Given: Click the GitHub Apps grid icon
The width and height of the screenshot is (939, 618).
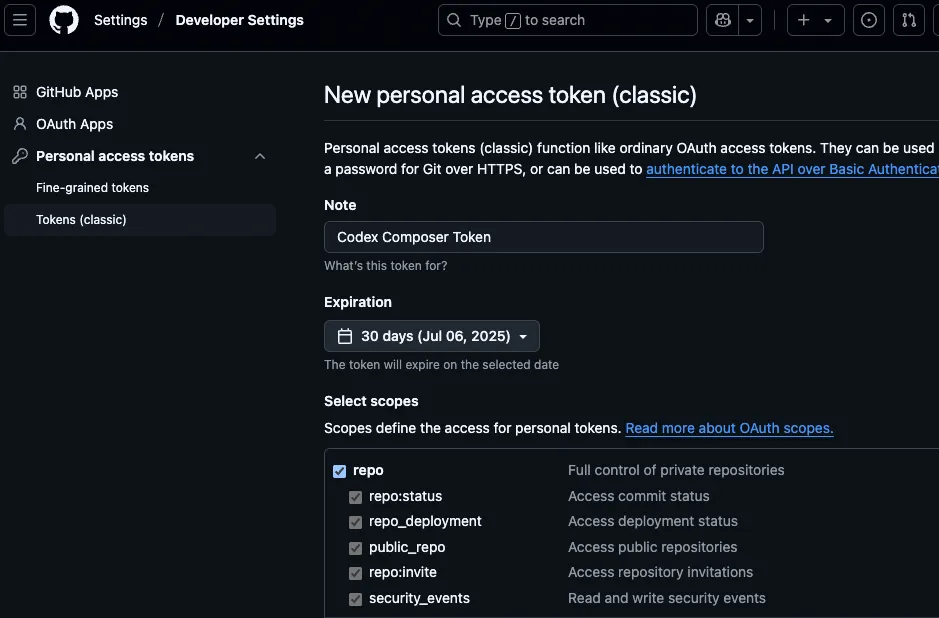Looking at the screenshot, I should pyautogui.click(x=20, y=92).
